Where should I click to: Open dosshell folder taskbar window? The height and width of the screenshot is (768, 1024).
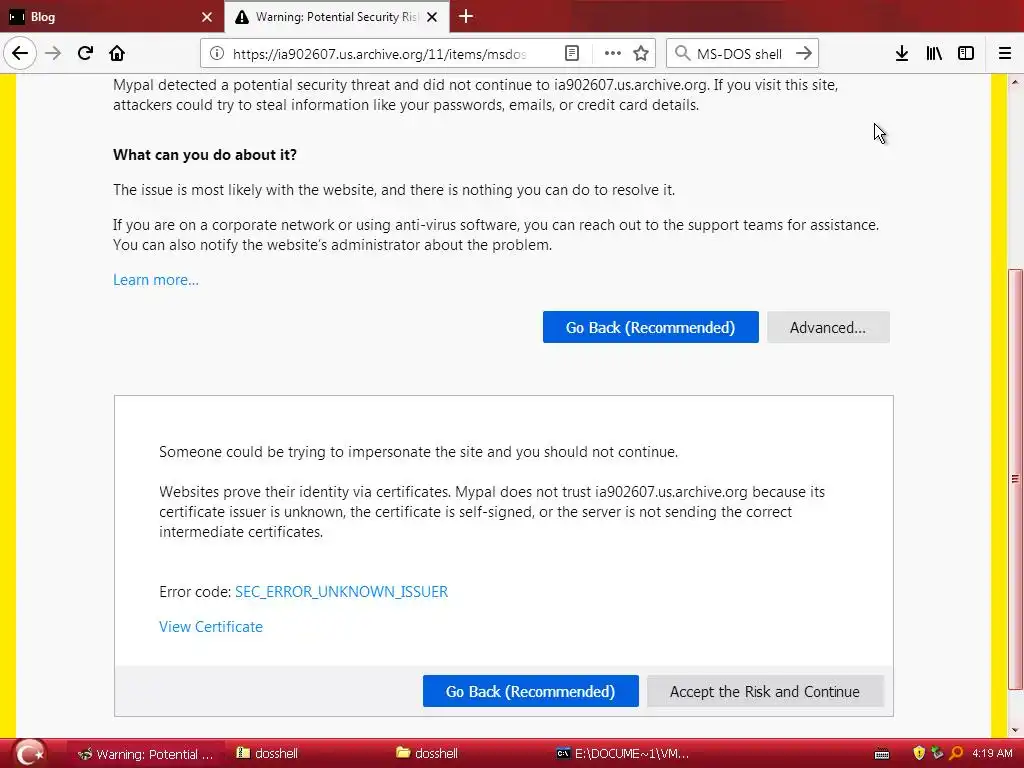click(428, 754)
